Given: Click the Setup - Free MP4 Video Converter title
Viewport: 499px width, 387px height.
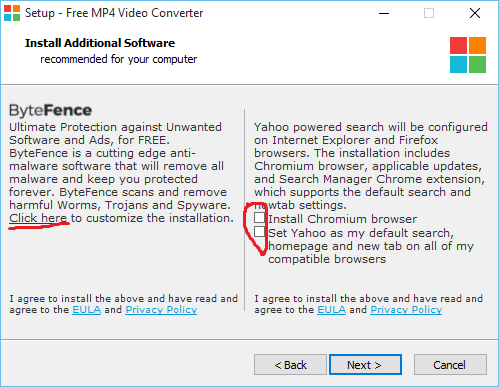Looking at the screenshot, I should click(x=114, y=13).
